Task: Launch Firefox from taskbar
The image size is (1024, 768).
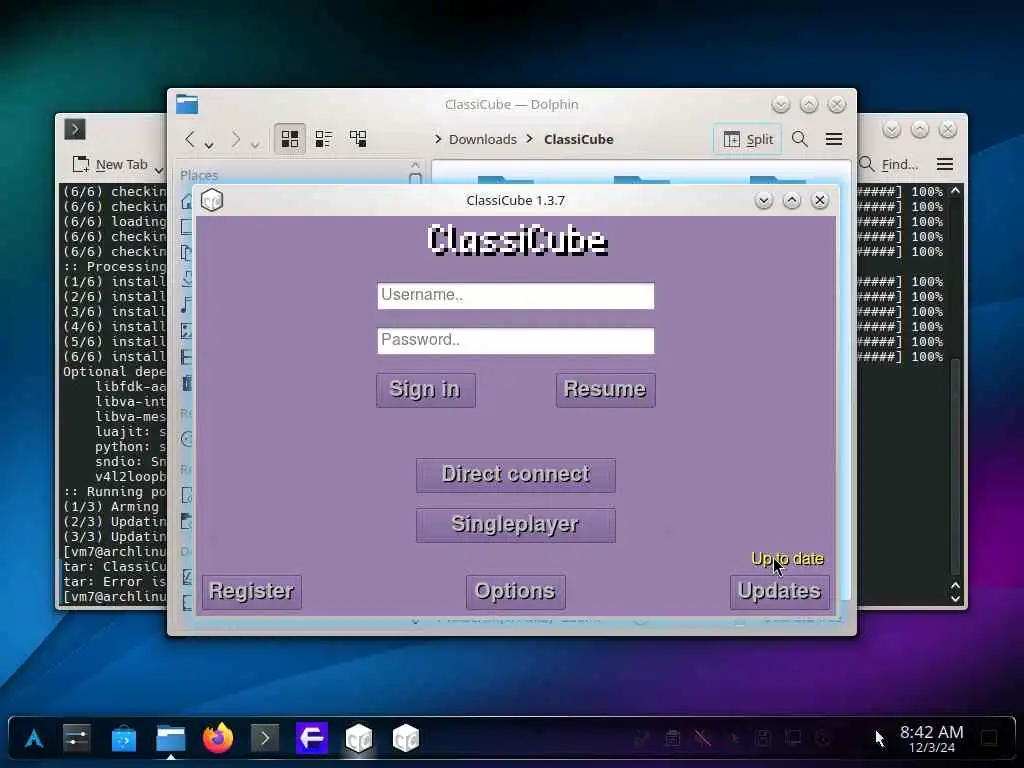Action: [x=217, y=739]
